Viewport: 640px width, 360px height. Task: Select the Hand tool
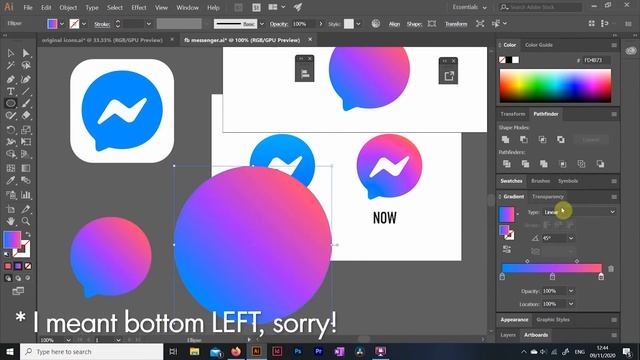pos(11,221)
